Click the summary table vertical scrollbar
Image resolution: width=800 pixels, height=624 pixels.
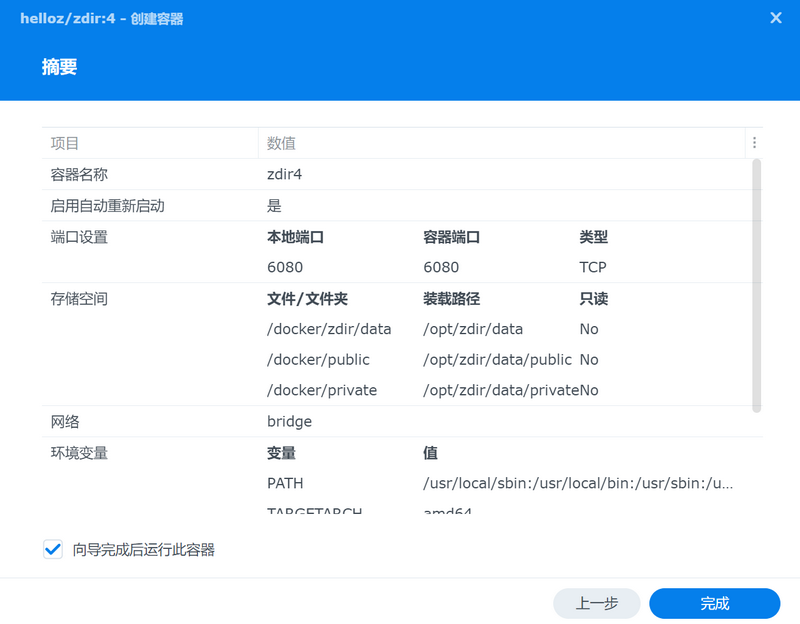757,286
